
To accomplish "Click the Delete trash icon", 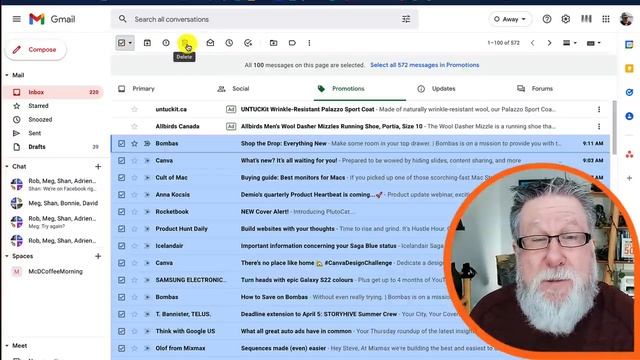I will point(185,43).
